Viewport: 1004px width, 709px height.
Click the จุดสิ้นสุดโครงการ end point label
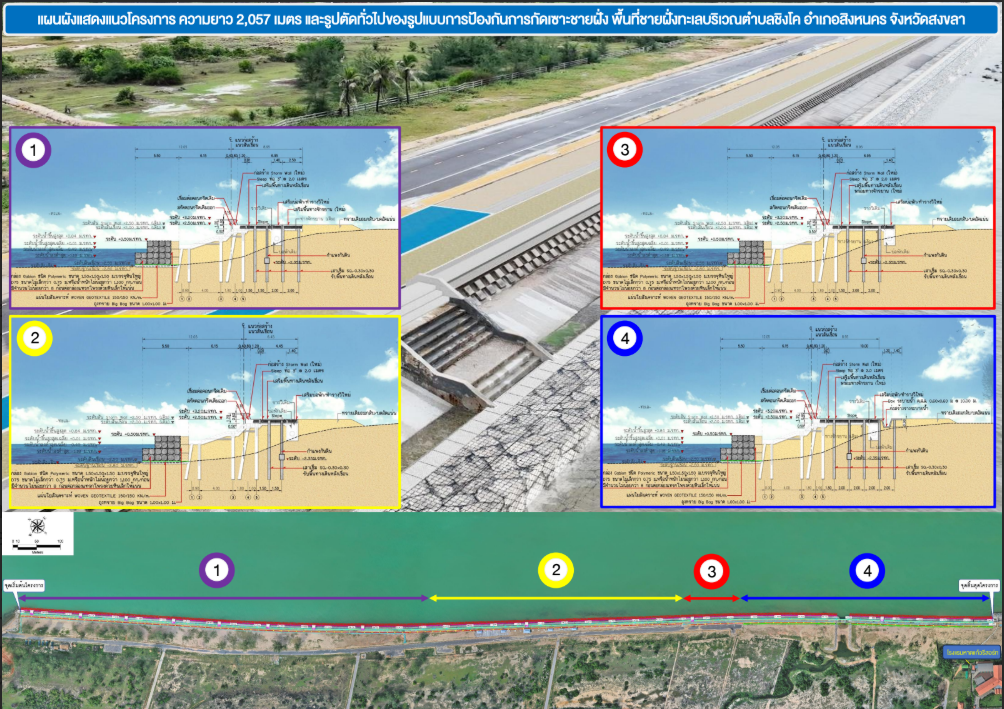click(x=974, y=583)
